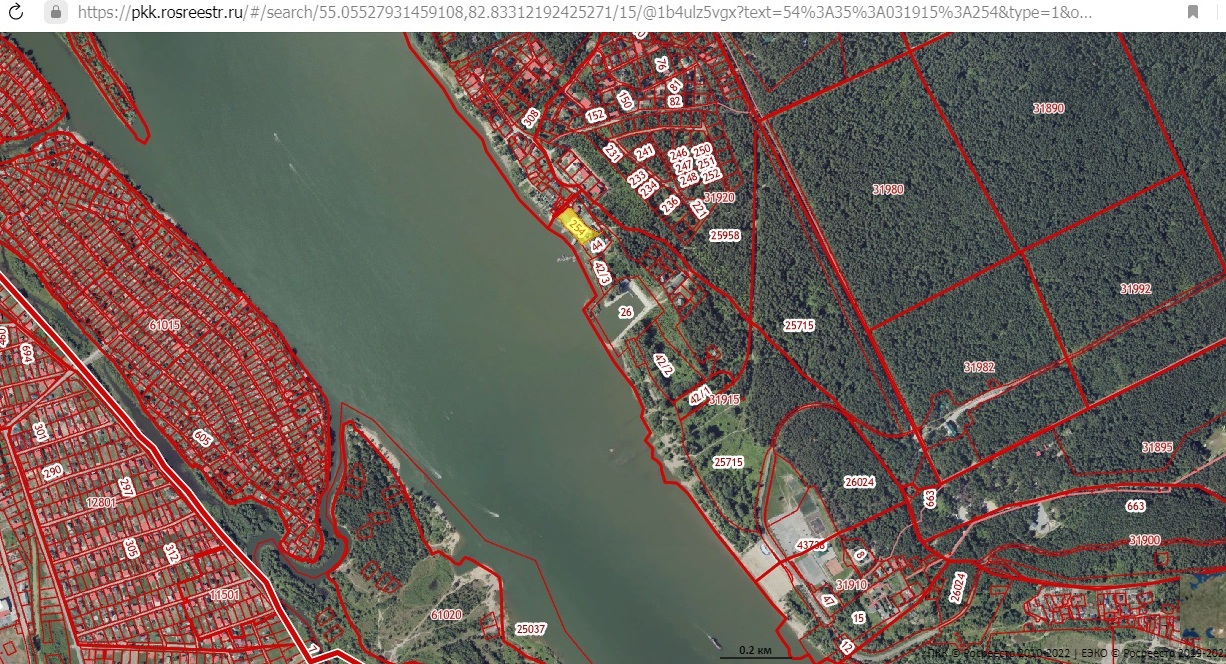The height and width of the screenshot is (664, 1226).
Task: Select parcel label 26024 beside the stadium
Action: pyautogui.click(x=859, y=482)
